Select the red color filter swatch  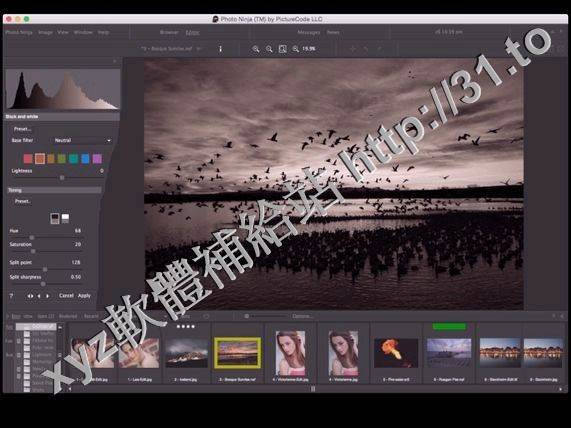point(28,158)
